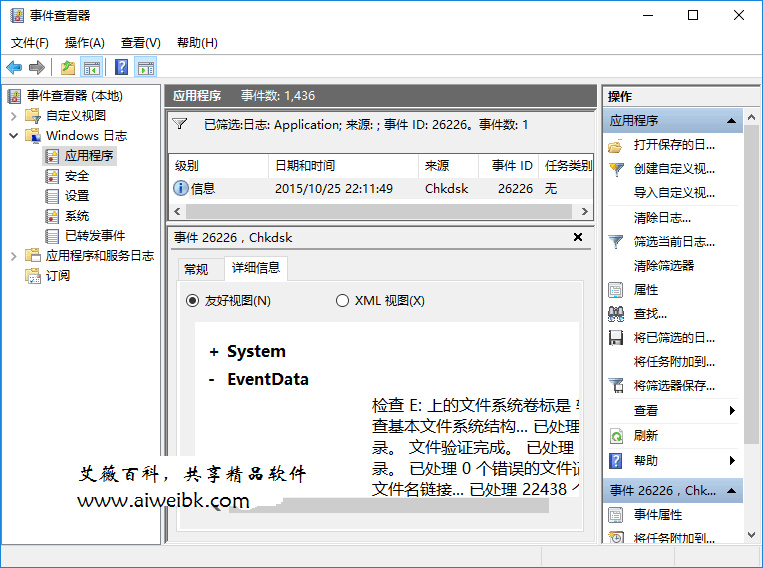Click the Find binoculars icon
Screen dimensions: 763x568
click(x=616, y=314)
